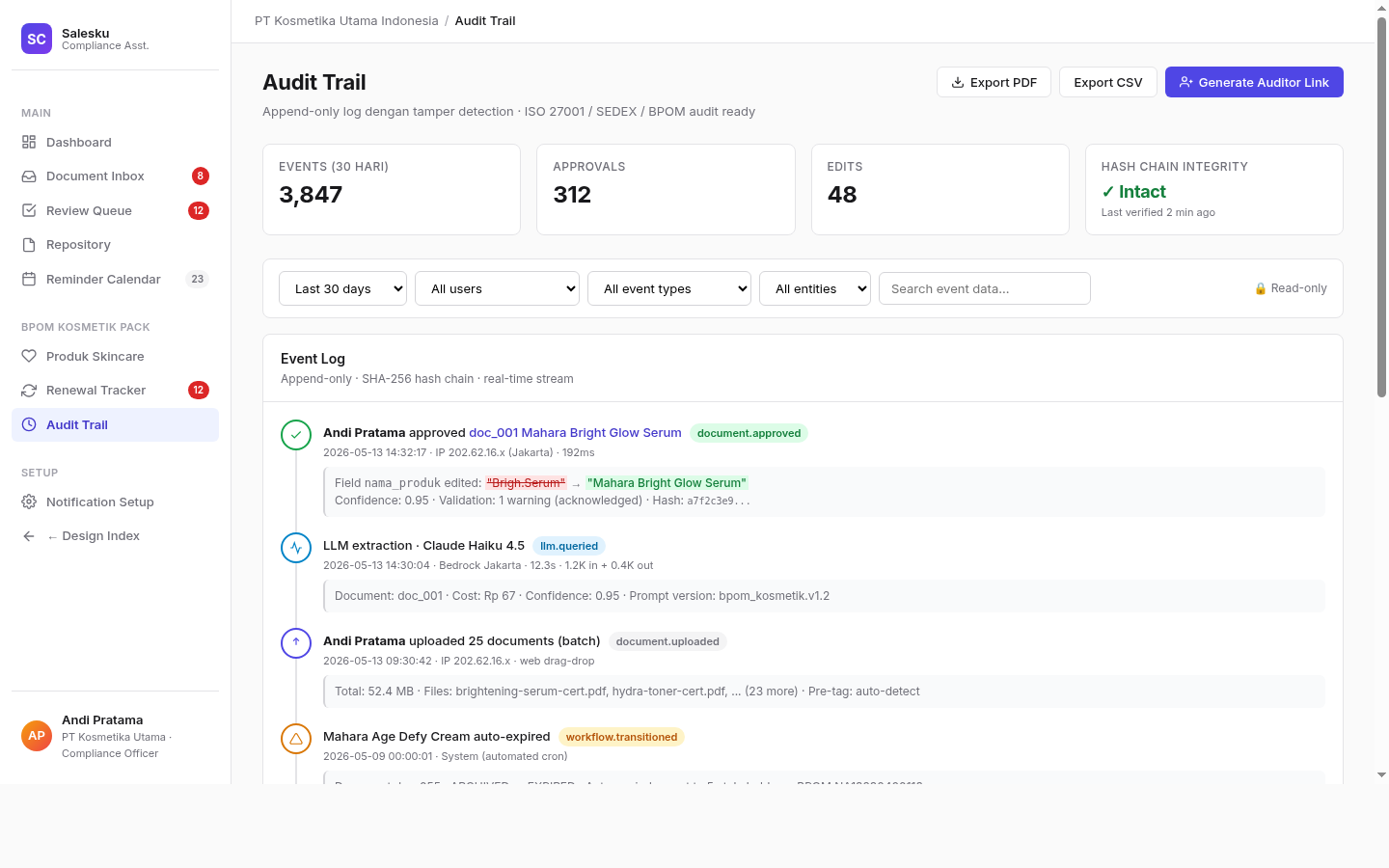Click the red 12 badge on Renewal Tracker

[x=199, y=390]
